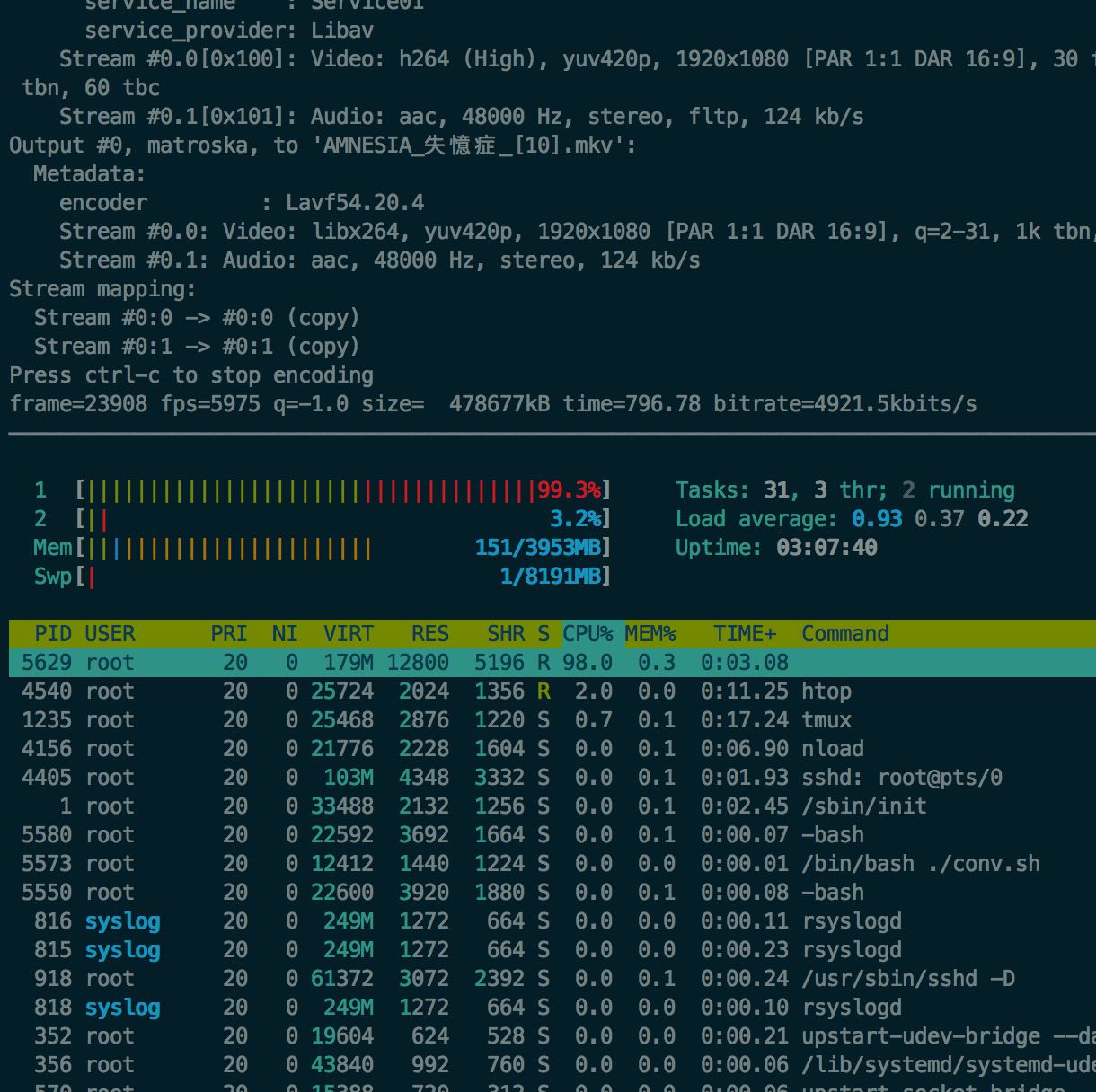
Task: Select the rsyslogd process with PID 818
Action: pyautogui.click(x=552, y=1008)
